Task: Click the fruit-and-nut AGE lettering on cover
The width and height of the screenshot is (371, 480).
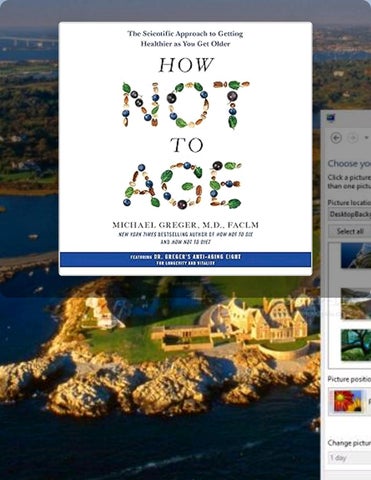Action: (183, 185)
